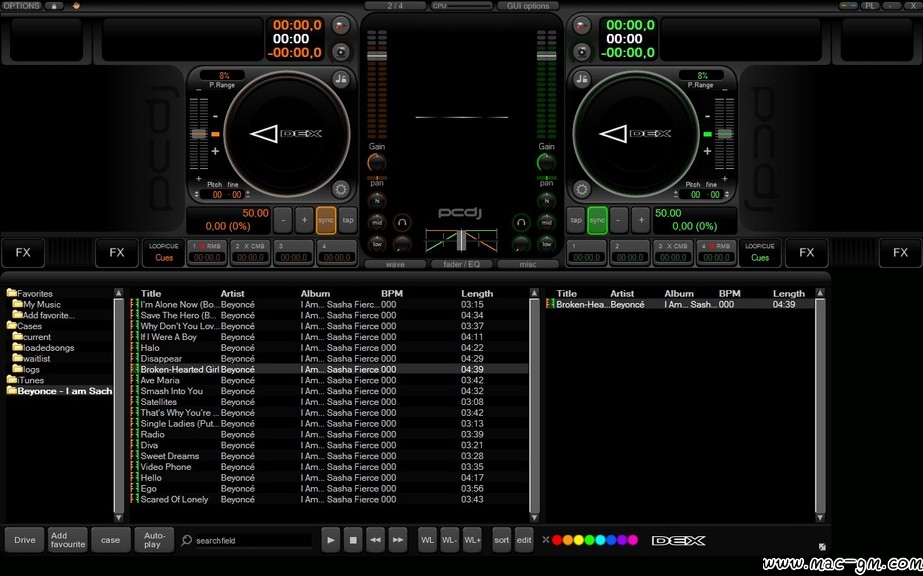
Task: Fast forward the browser preview
Action: [x=398, y=540]
